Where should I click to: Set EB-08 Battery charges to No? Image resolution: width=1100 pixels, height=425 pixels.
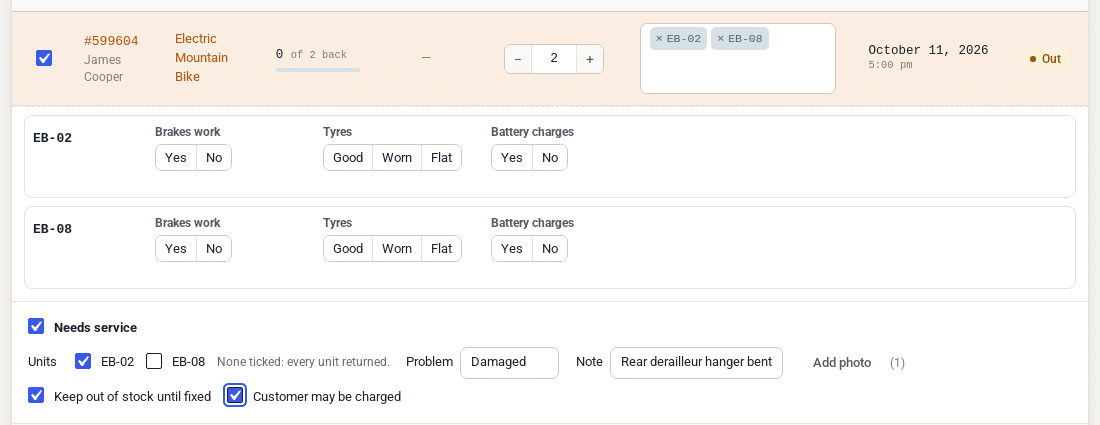(550, 249)
